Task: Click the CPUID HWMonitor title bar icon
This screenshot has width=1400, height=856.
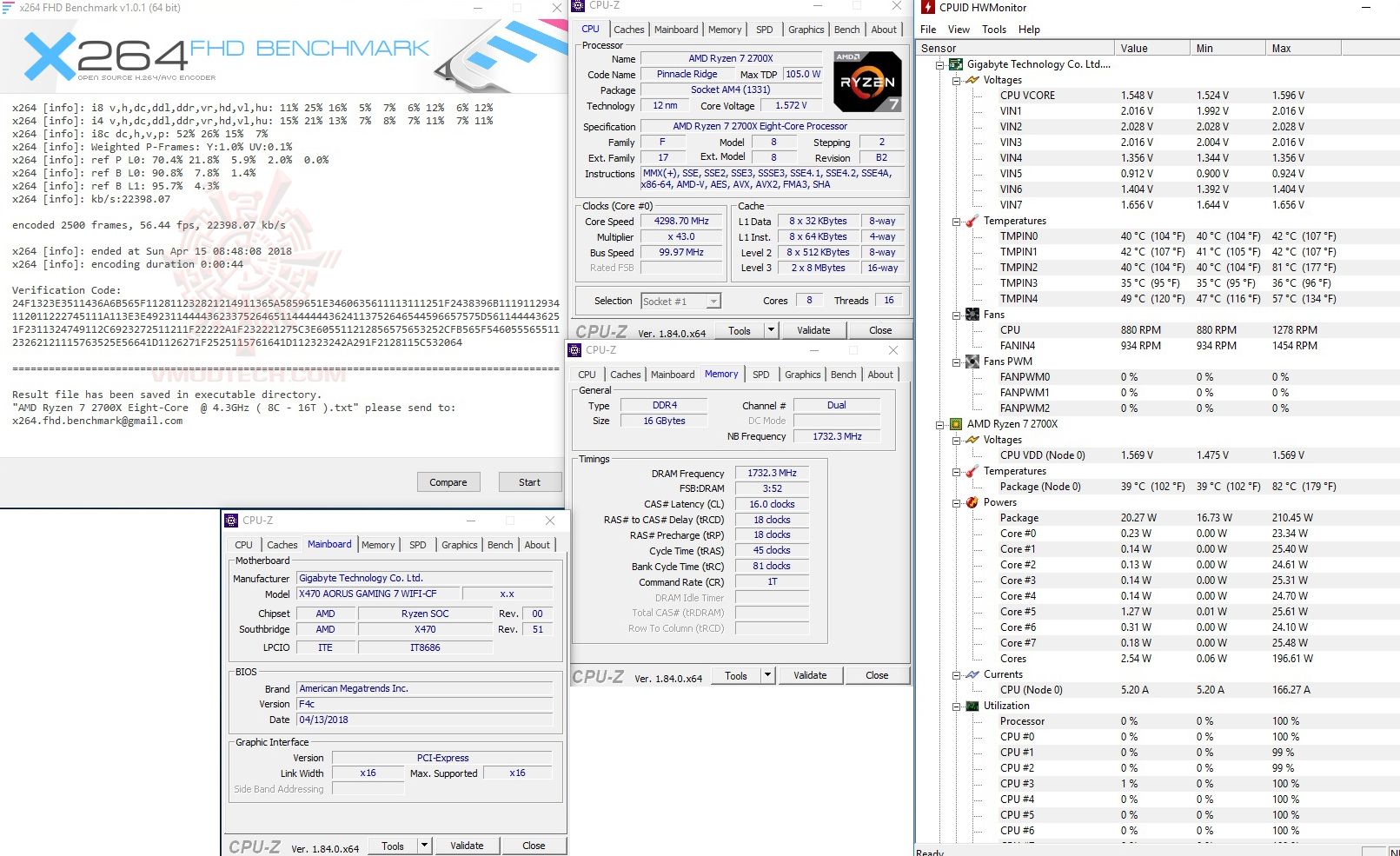Action: pyautogui.click(x=927, y=8)
